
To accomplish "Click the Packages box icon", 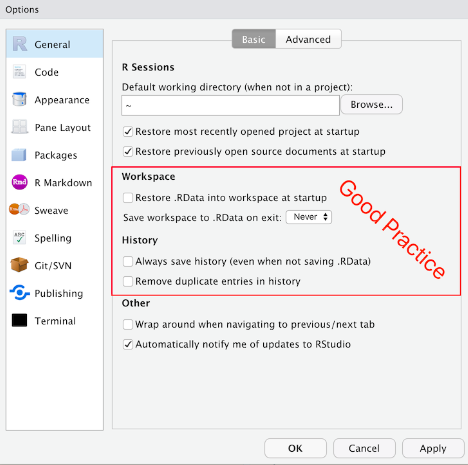I will (19, 155).
